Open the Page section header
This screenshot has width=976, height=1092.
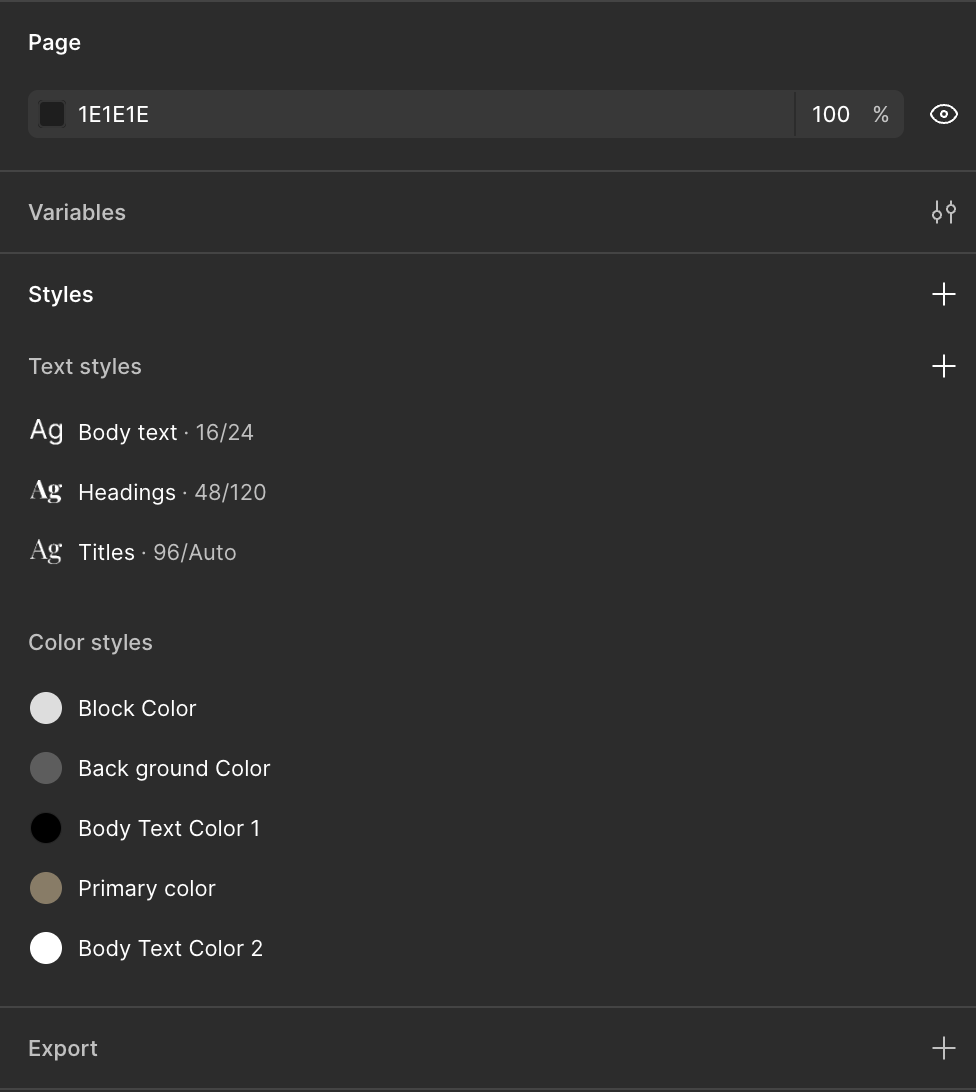(x=54, y=42)
